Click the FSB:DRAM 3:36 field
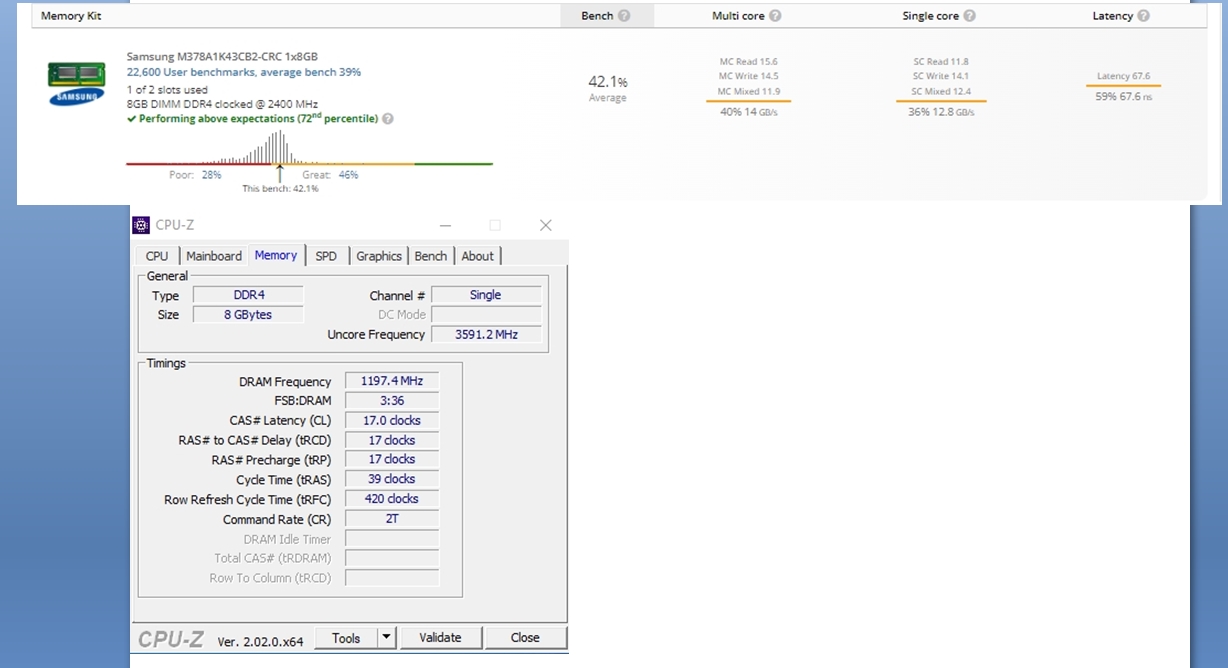The image size is (1228, 668). coord(392,401)
